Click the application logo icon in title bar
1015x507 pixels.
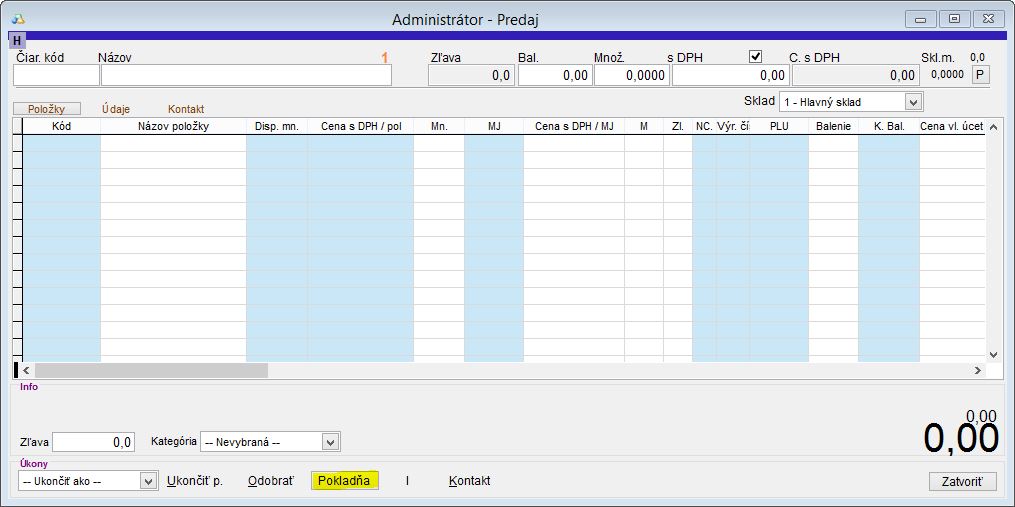pyautogui.click(x=18, y=19)
